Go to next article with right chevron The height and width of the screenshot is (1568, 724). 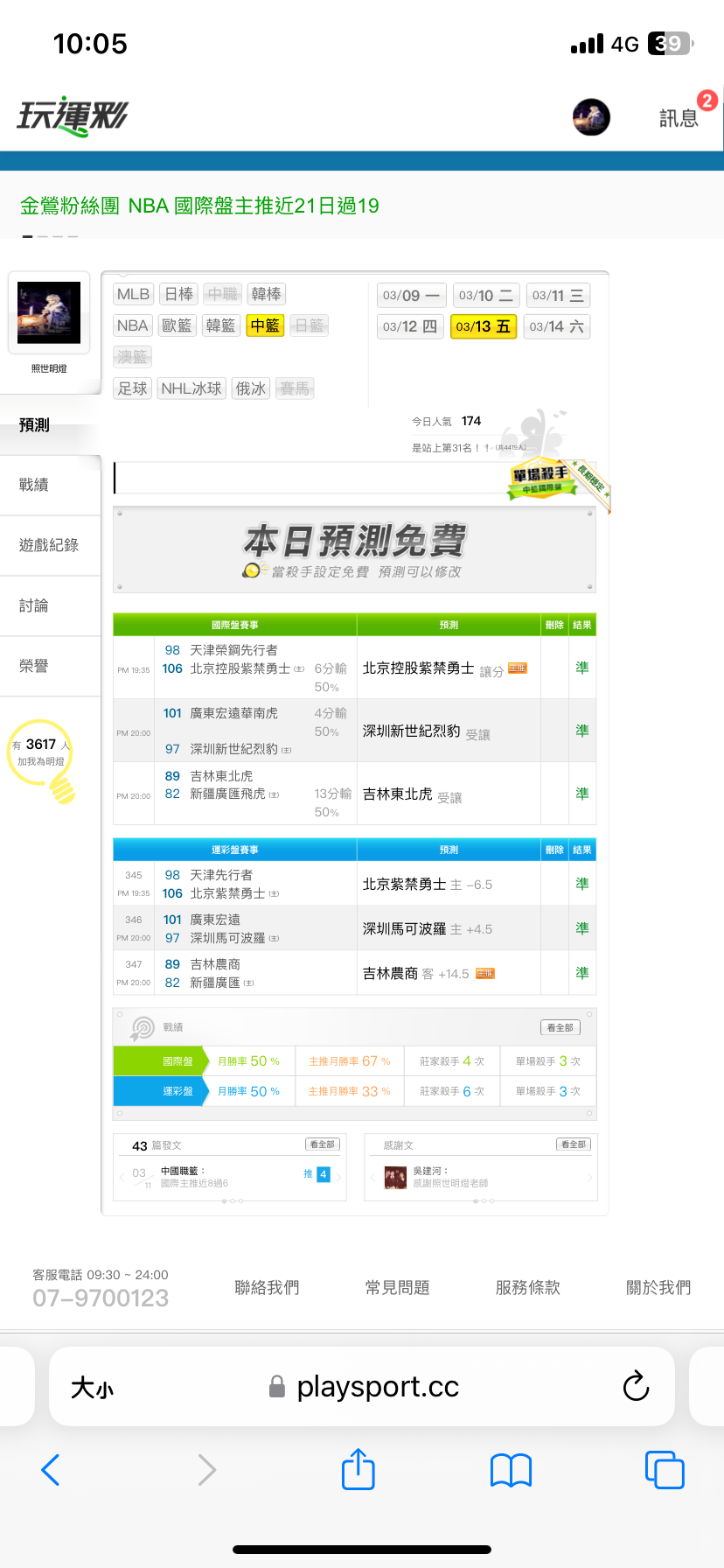[339, 1177]
